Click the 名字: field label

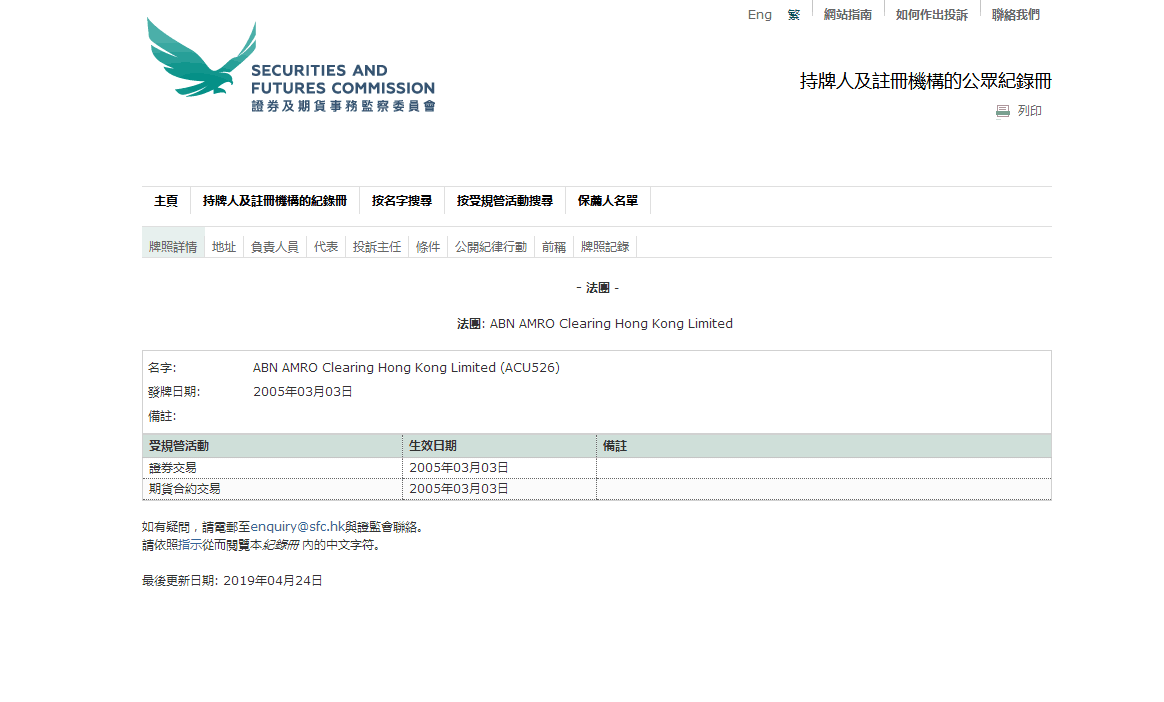click(x=163, y=368)
